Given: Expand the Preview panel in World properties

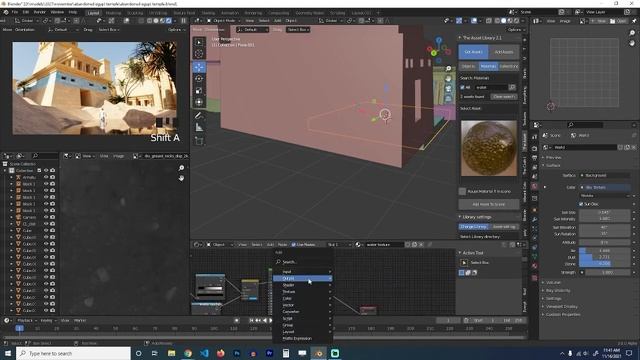Looking at the screenshot, I should tap(553, 157).
